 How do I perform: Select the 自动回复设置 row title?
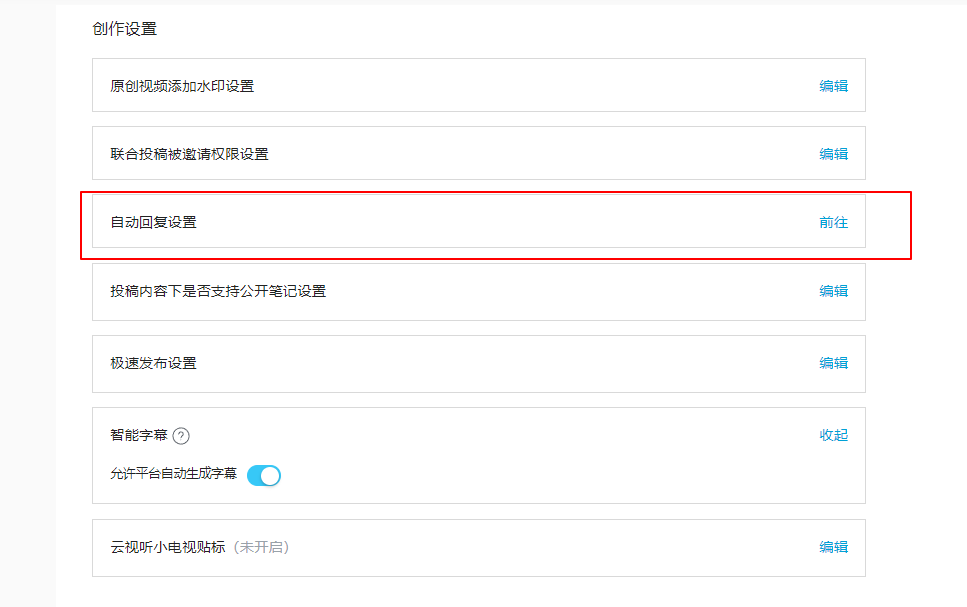(153, 222)
